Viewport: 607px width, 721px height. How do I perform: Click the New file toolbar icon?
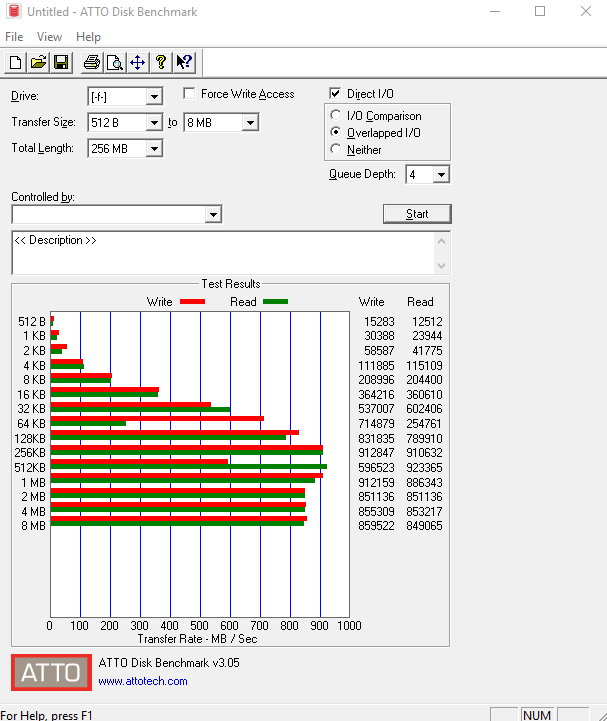[x=15, y=62]
